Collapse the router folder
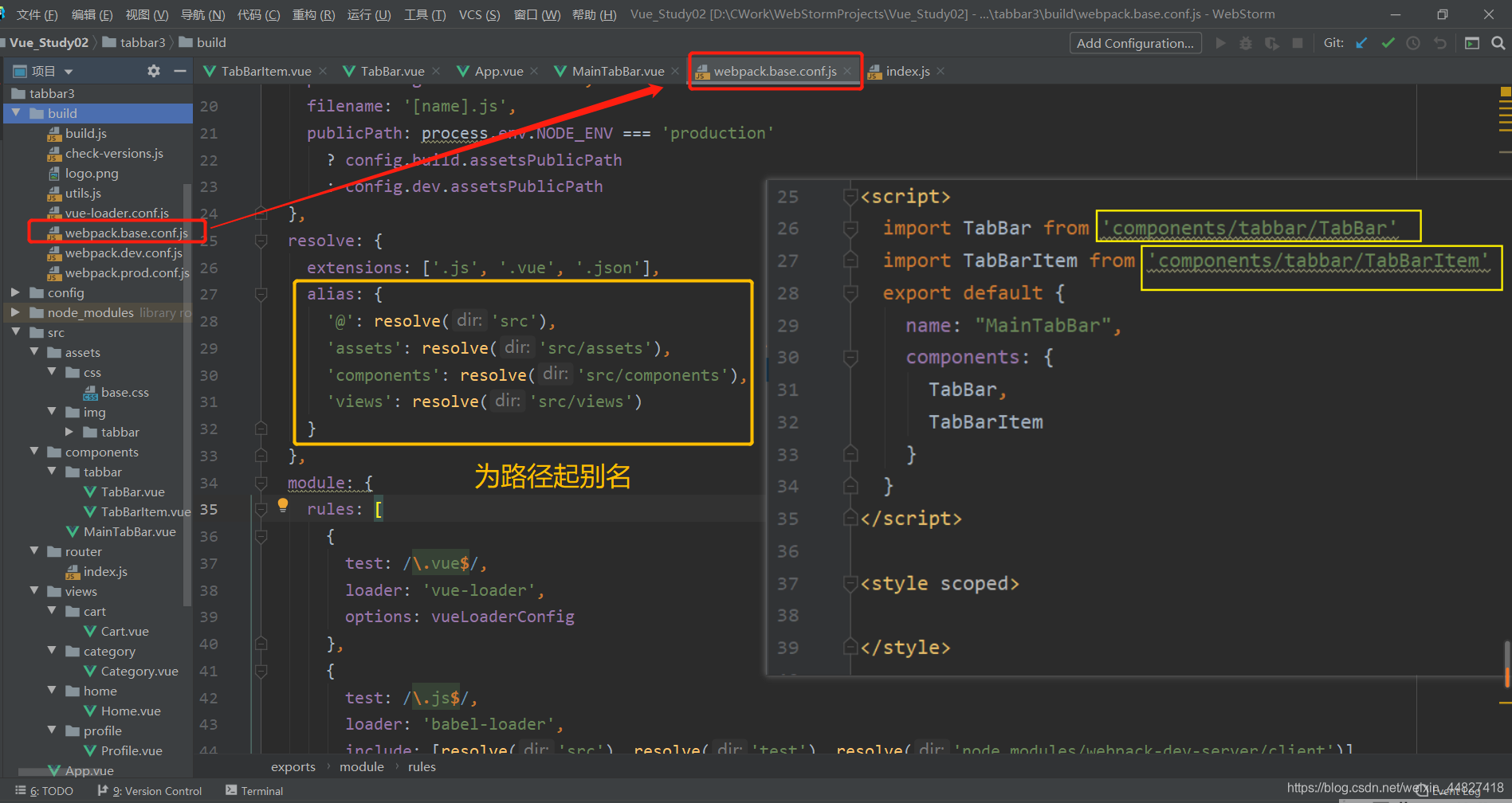 tap(33, 551)
